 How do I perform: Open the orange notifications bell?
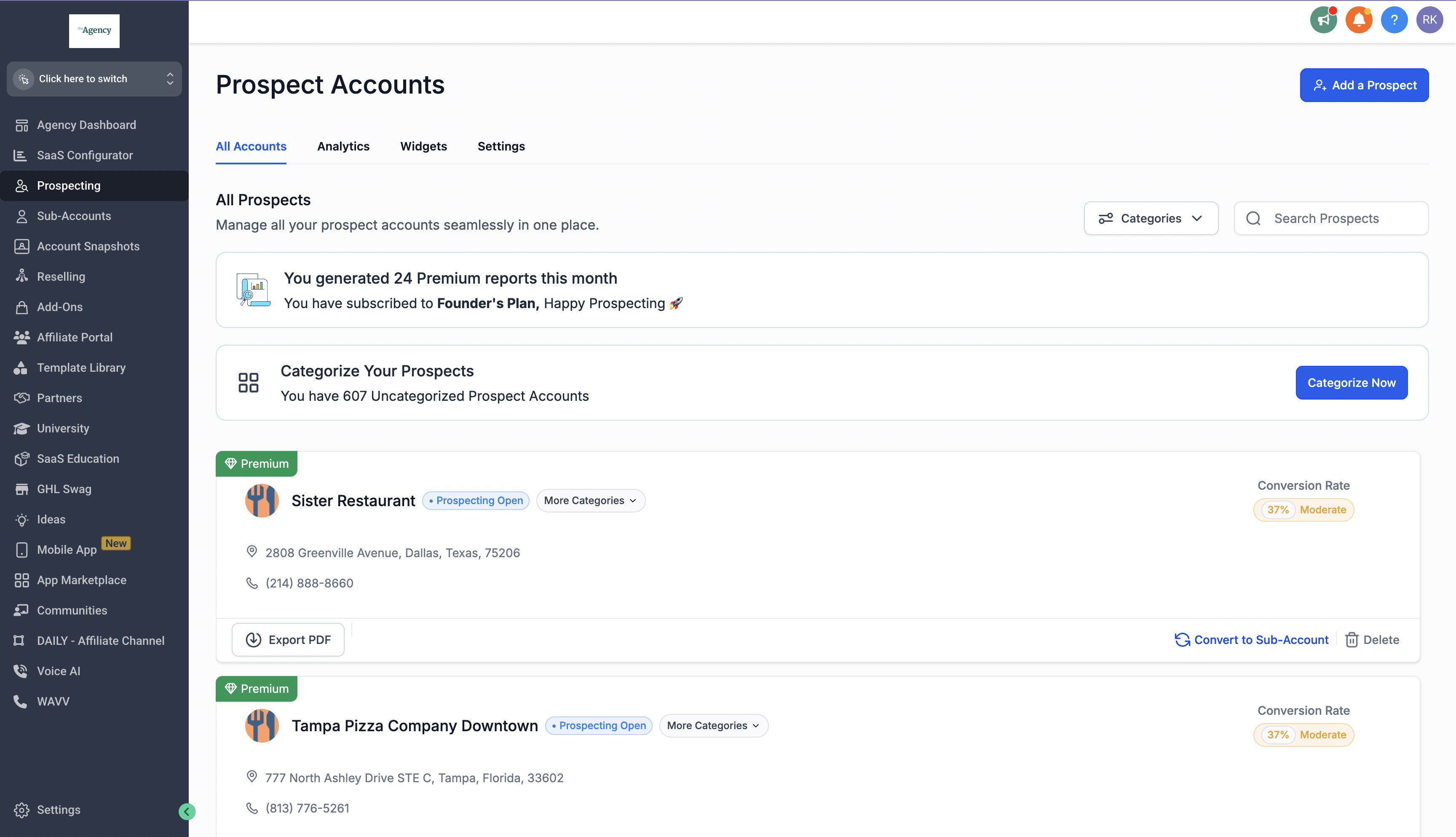1358,20
